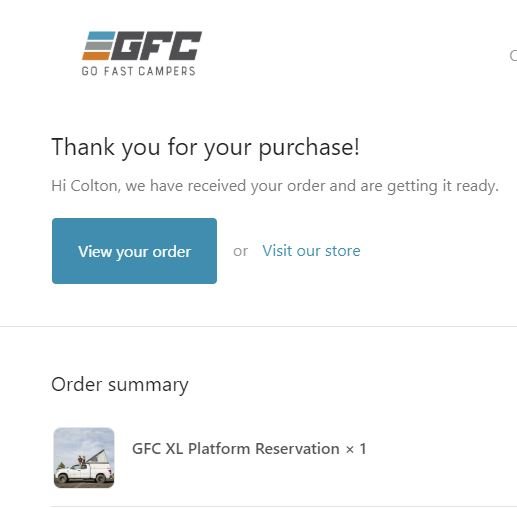Click the blue stripe of the logo
This screenshot has height=508, width=517.
point(101,36)
